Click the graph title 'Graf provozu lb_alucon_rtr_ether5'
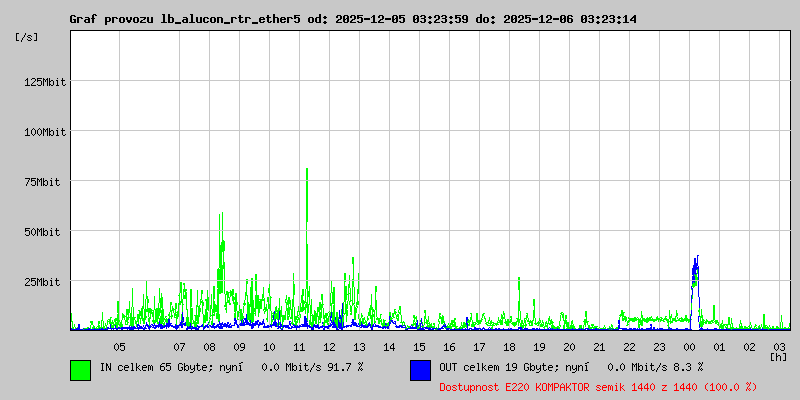This screenshot has width=800, height=400. click(184, 19)
